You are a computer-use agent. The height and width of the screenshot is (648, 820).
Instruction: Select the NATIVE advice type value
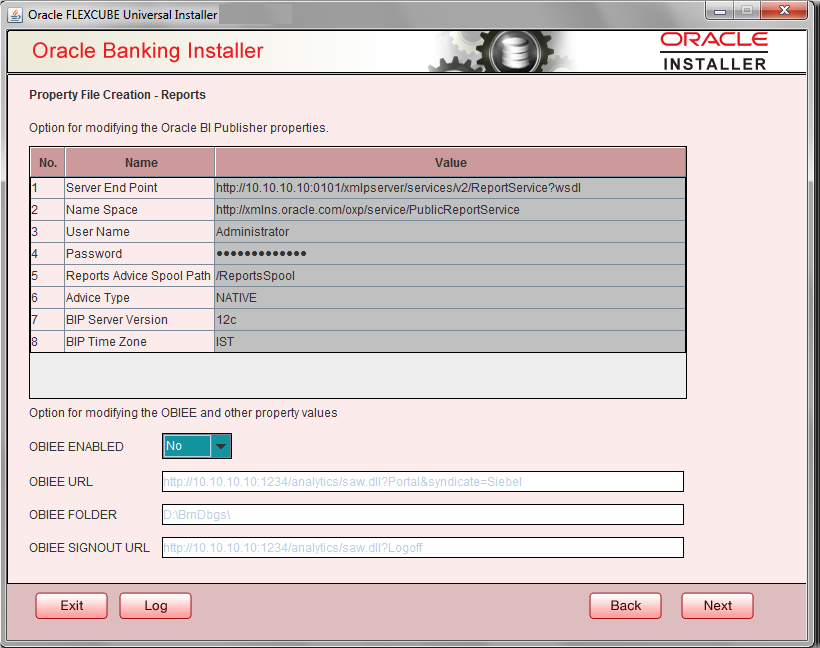[x=450, y=298]
